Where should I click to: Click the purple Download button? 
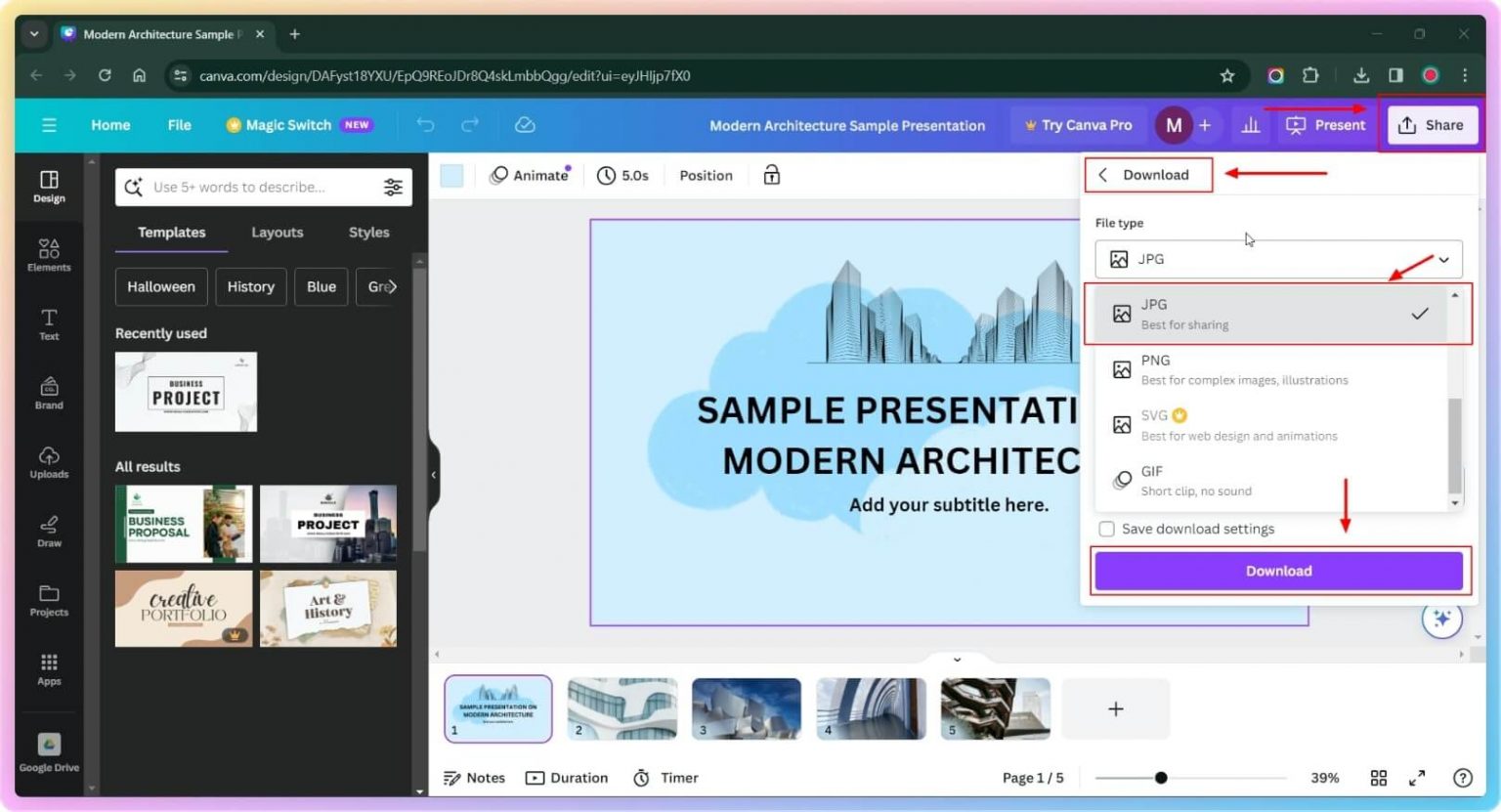pos(1278,571)
